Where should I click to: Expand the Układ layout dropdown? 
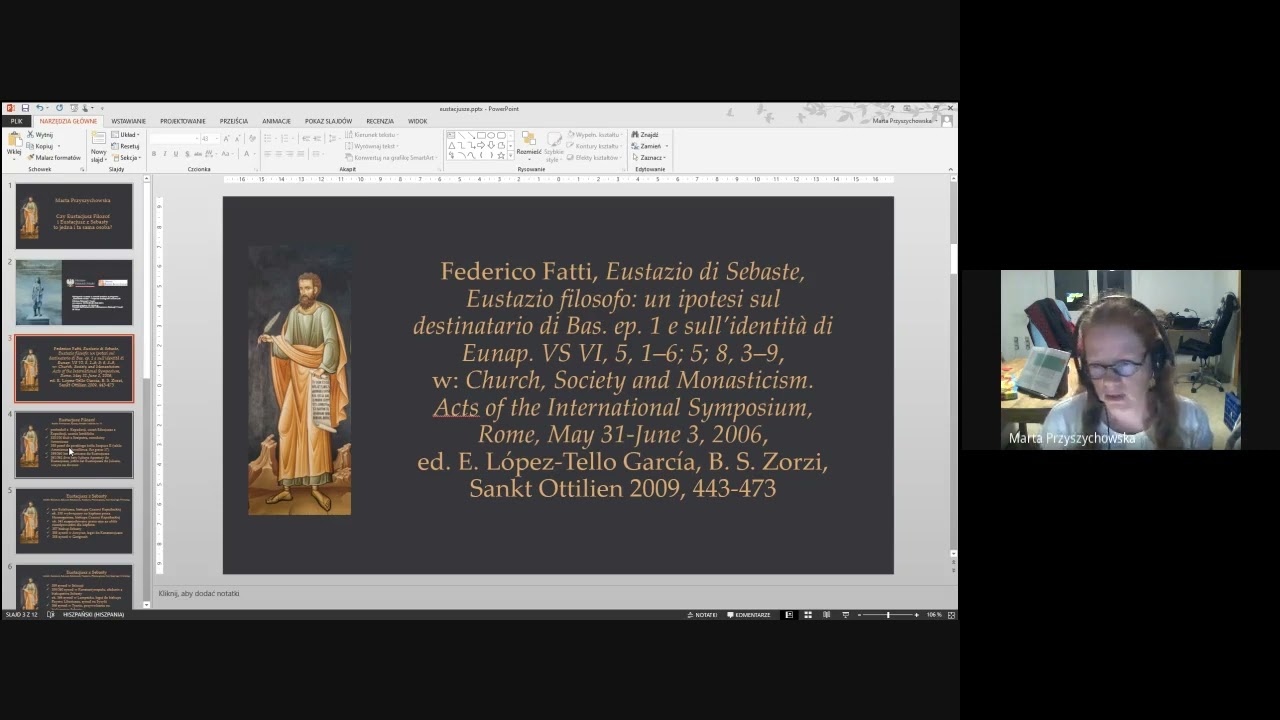(x=127, y=135)
